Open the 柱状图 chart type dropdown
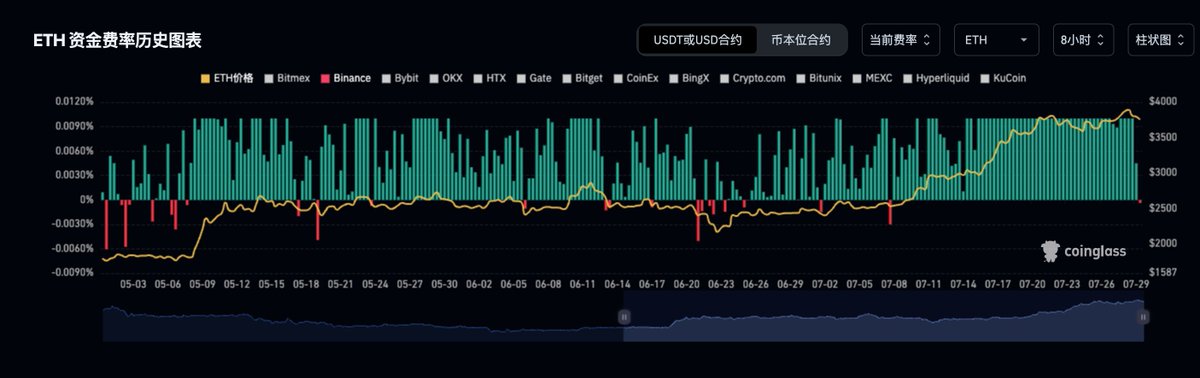1200x378 pixels. pyautogui.click(x=1160, y=40)
